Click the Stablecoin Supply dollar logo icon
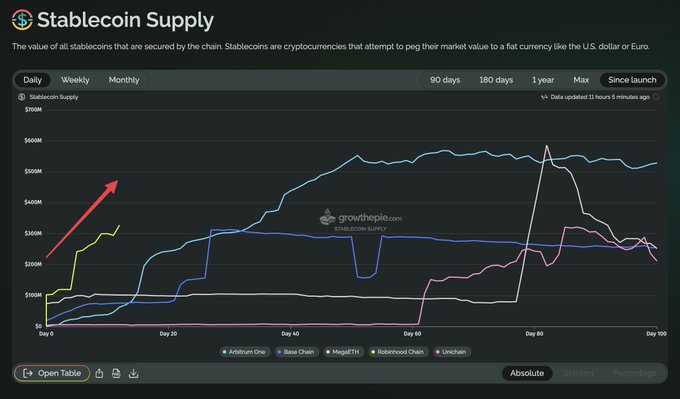Image resolution: width=680 pixels, height=399 pixels. [22, 20]
